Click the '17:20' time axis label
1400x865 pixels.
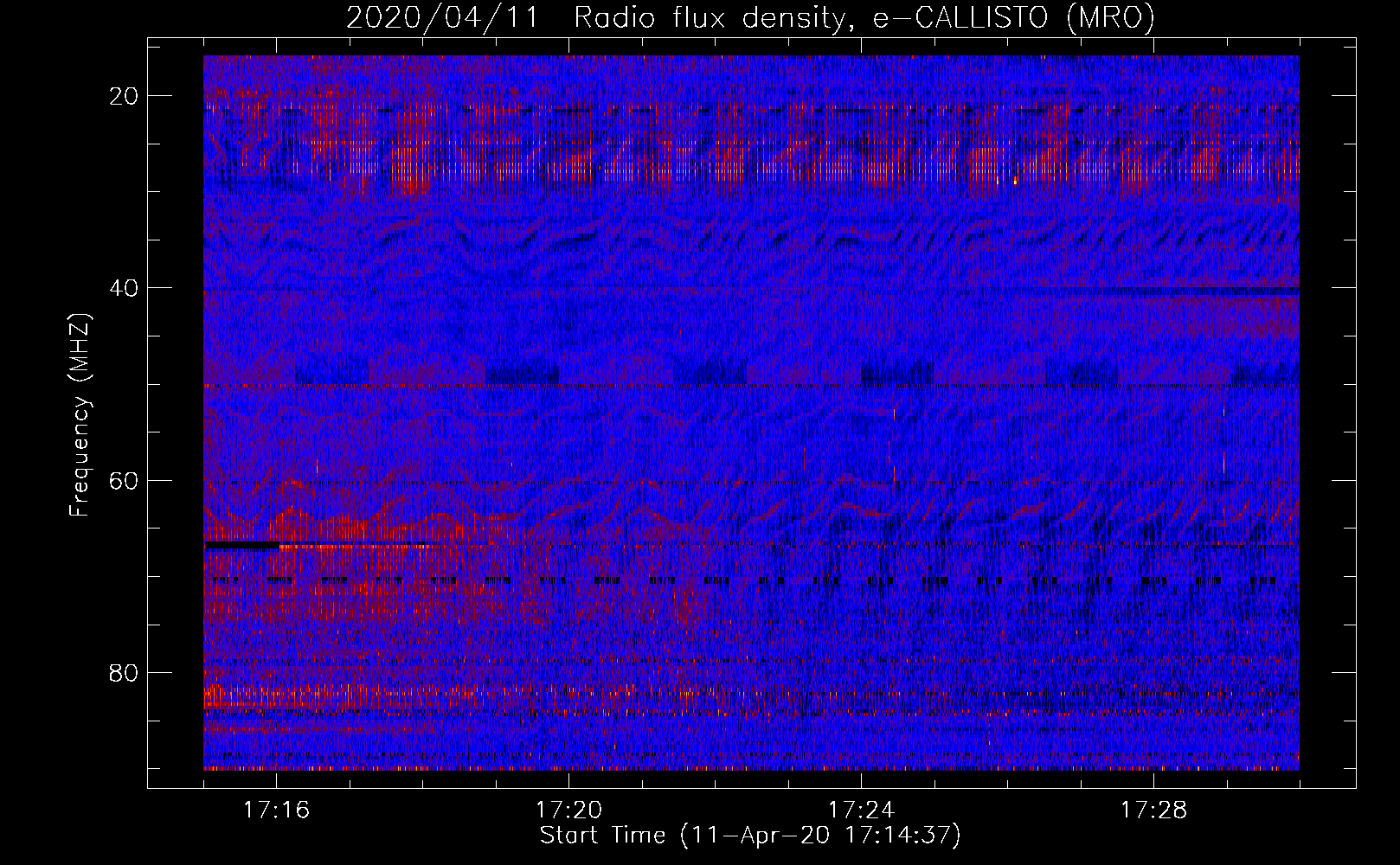(x=568, y=811)
